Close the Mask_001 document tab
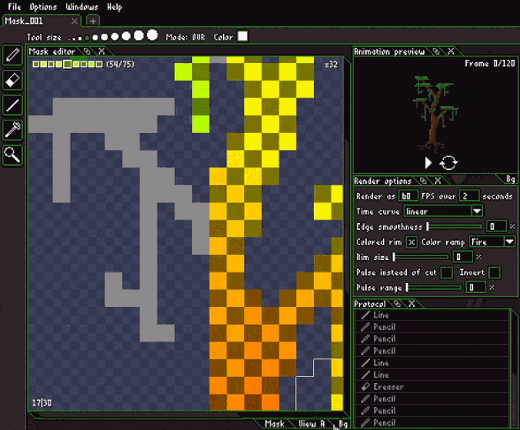 [74, 21]
